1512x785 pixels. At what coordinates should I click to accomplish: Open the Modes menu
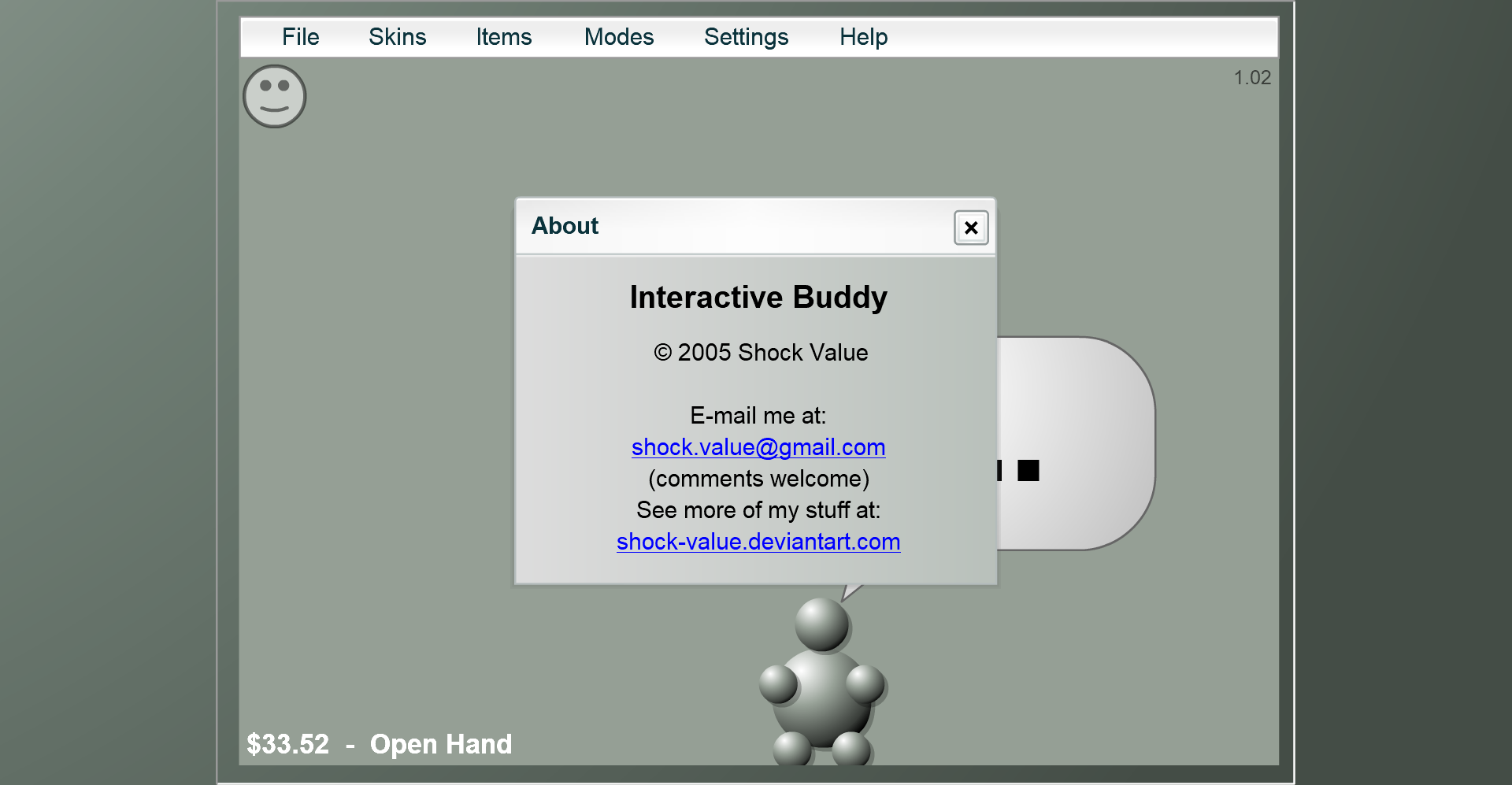pyautogui.click(x=619, y=36)
